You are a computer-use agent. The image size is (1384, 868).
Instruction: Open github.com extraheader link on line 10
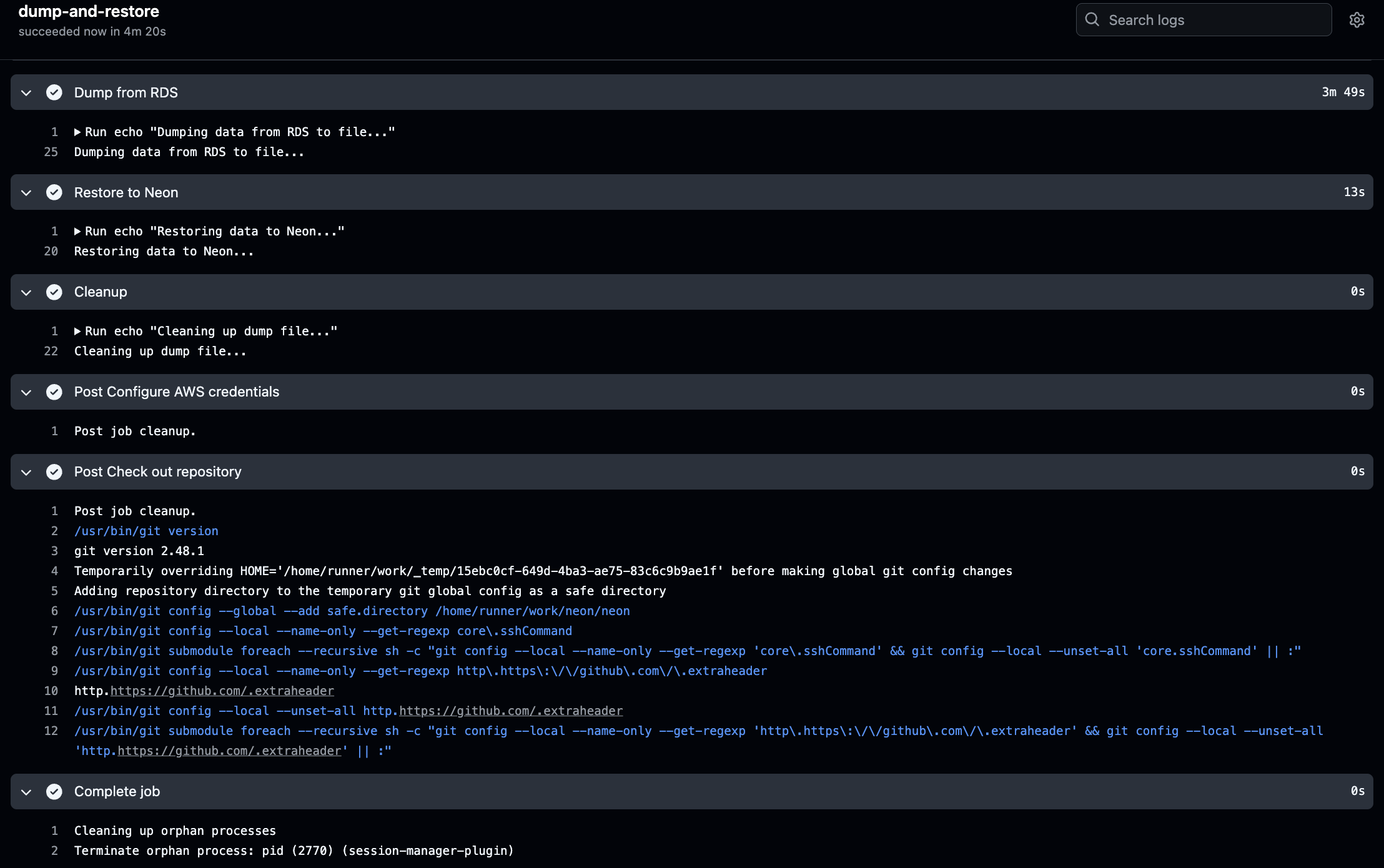pos(222,691)
